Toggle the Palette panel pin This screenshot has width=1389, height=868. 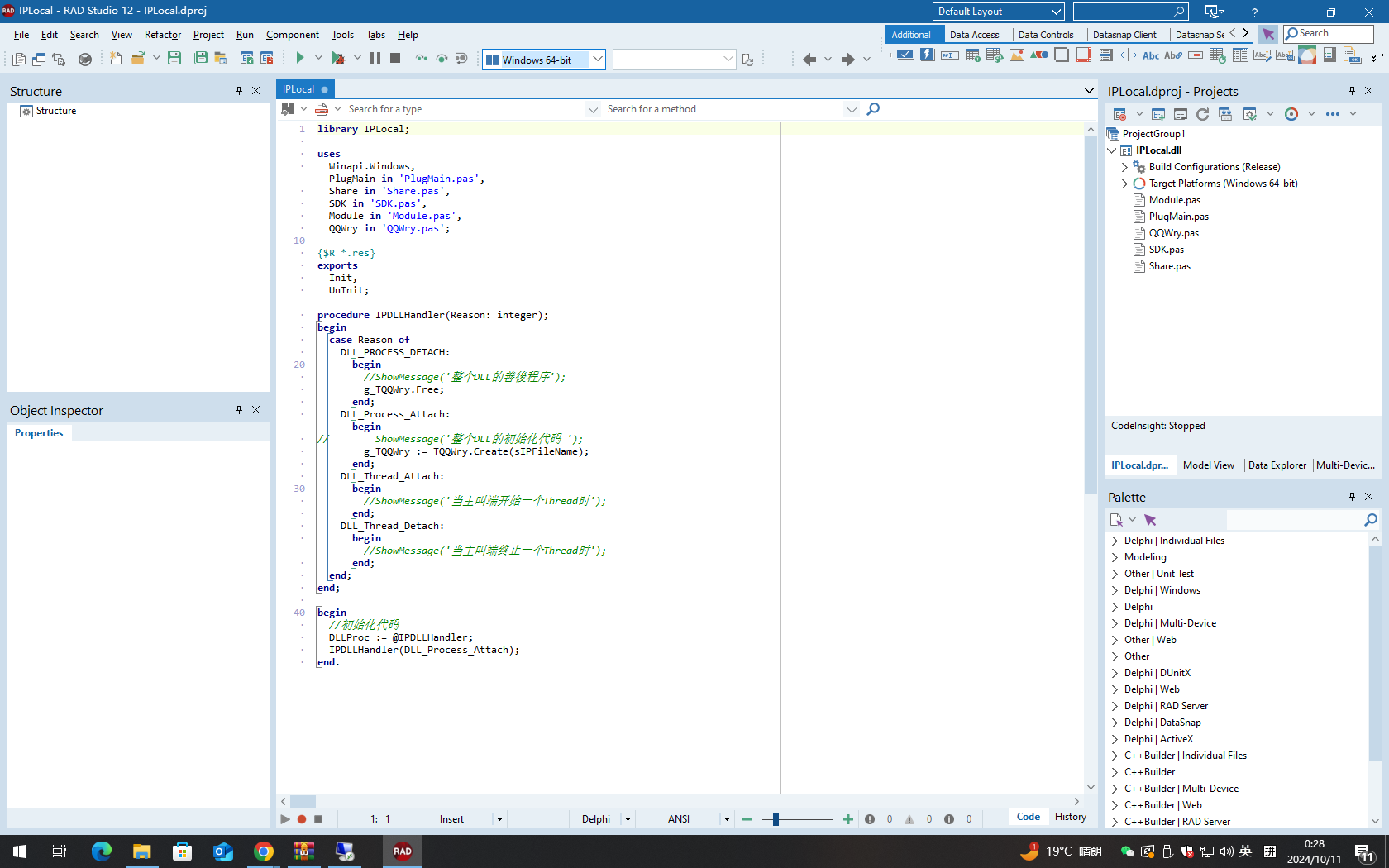[1352, 497]
